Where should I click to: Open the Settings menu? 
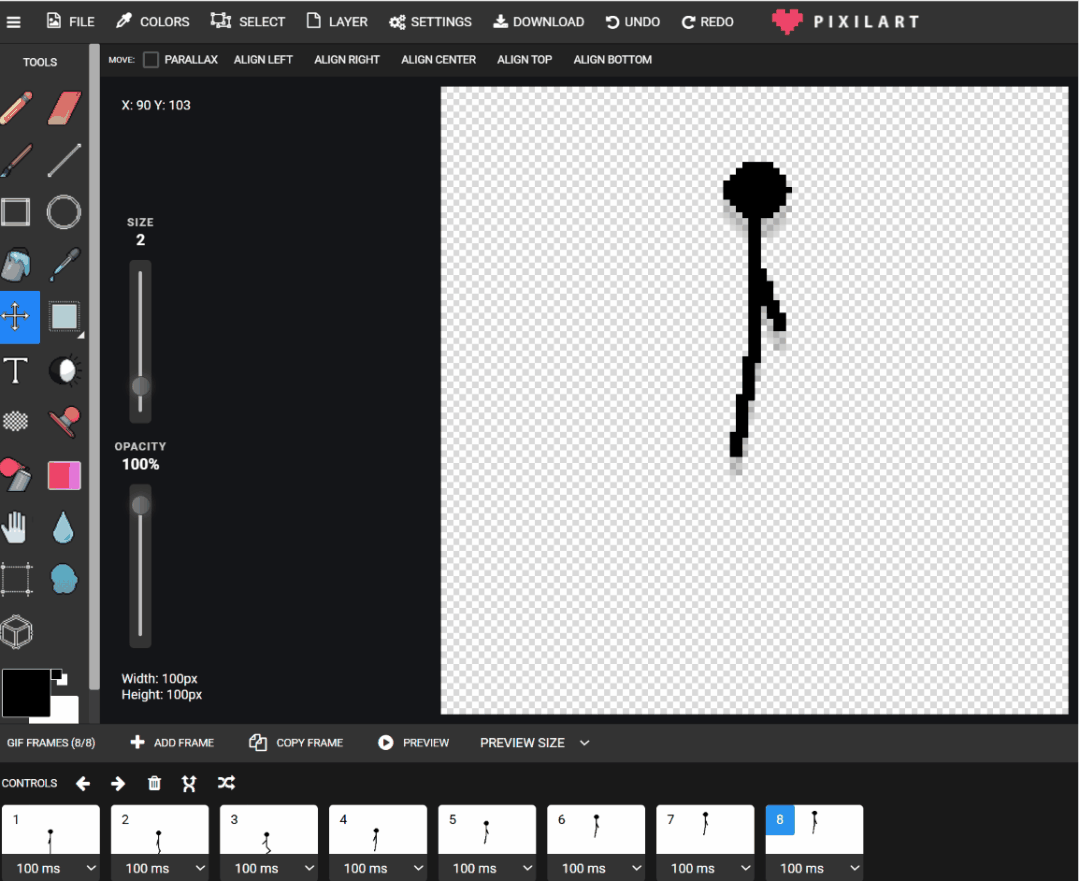(x=431, y=22)
